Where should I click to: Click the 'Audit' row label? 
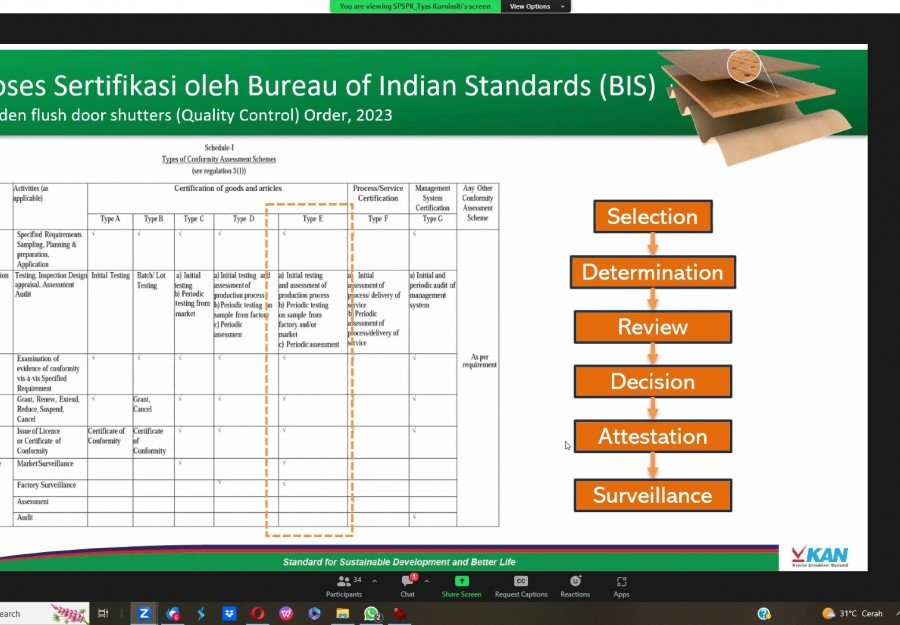(x=25, y=517)
